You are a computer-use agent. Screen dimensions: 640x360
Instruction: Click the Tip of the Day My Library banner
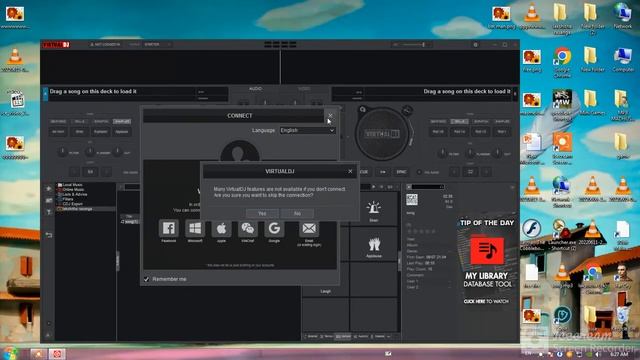coord(487,261)
